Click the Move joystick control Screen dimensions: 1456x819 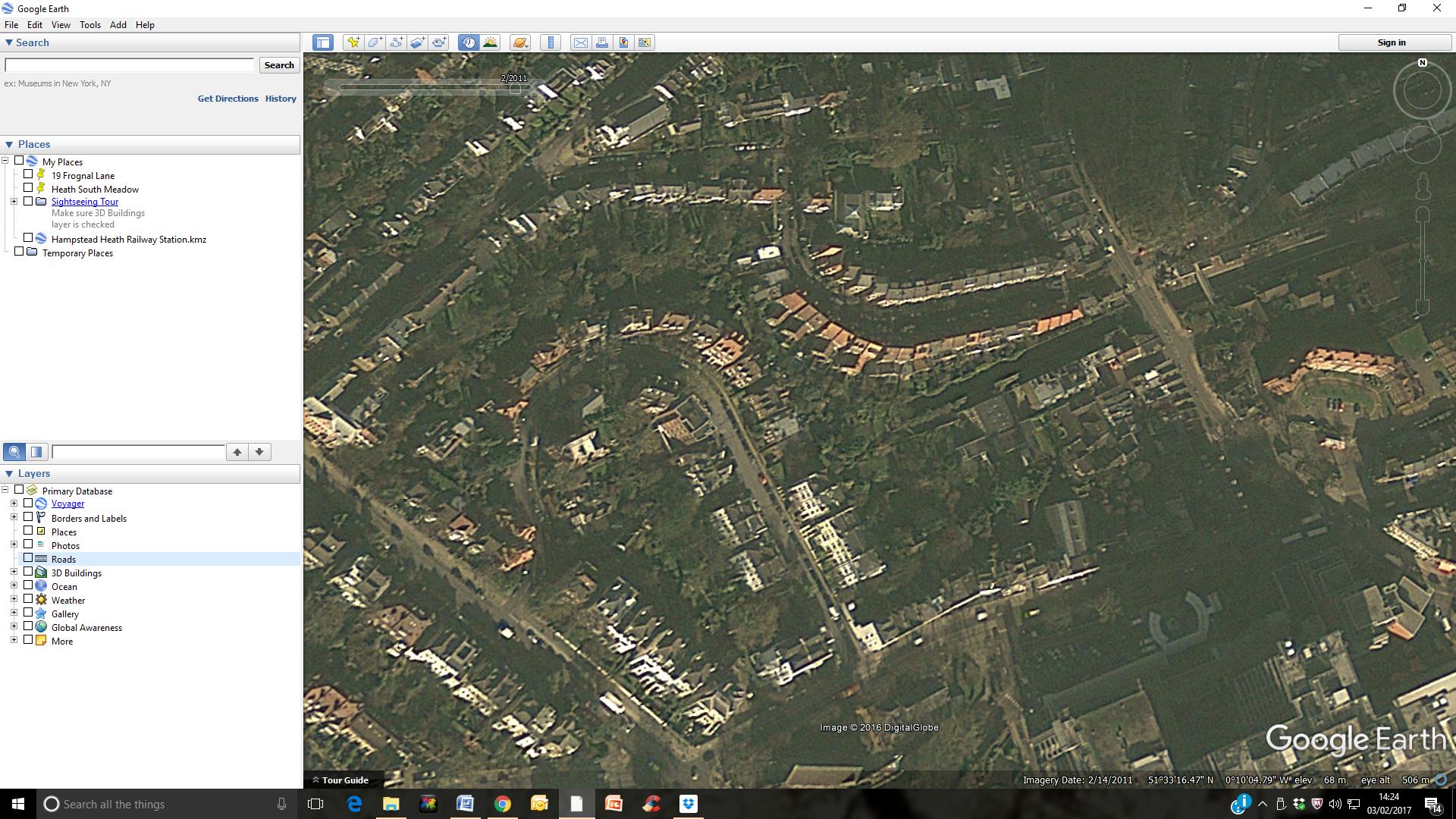pyautogui.click(x=1422, y=145)
